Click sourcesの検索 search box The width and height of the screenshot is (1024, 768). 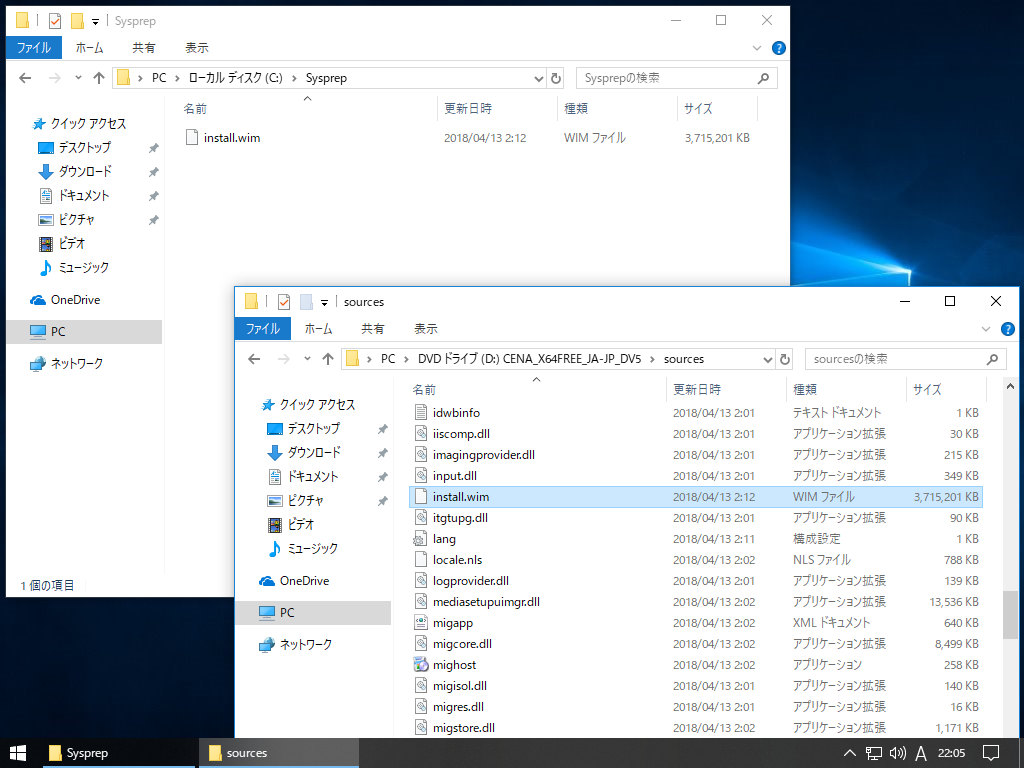tap(906, 359)
